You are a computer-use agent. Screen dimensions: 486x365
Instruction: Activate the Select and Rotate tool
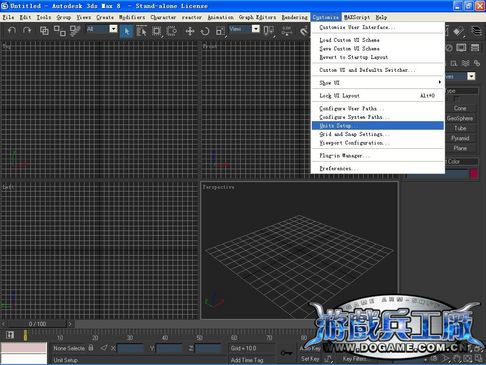pos(205,31)
